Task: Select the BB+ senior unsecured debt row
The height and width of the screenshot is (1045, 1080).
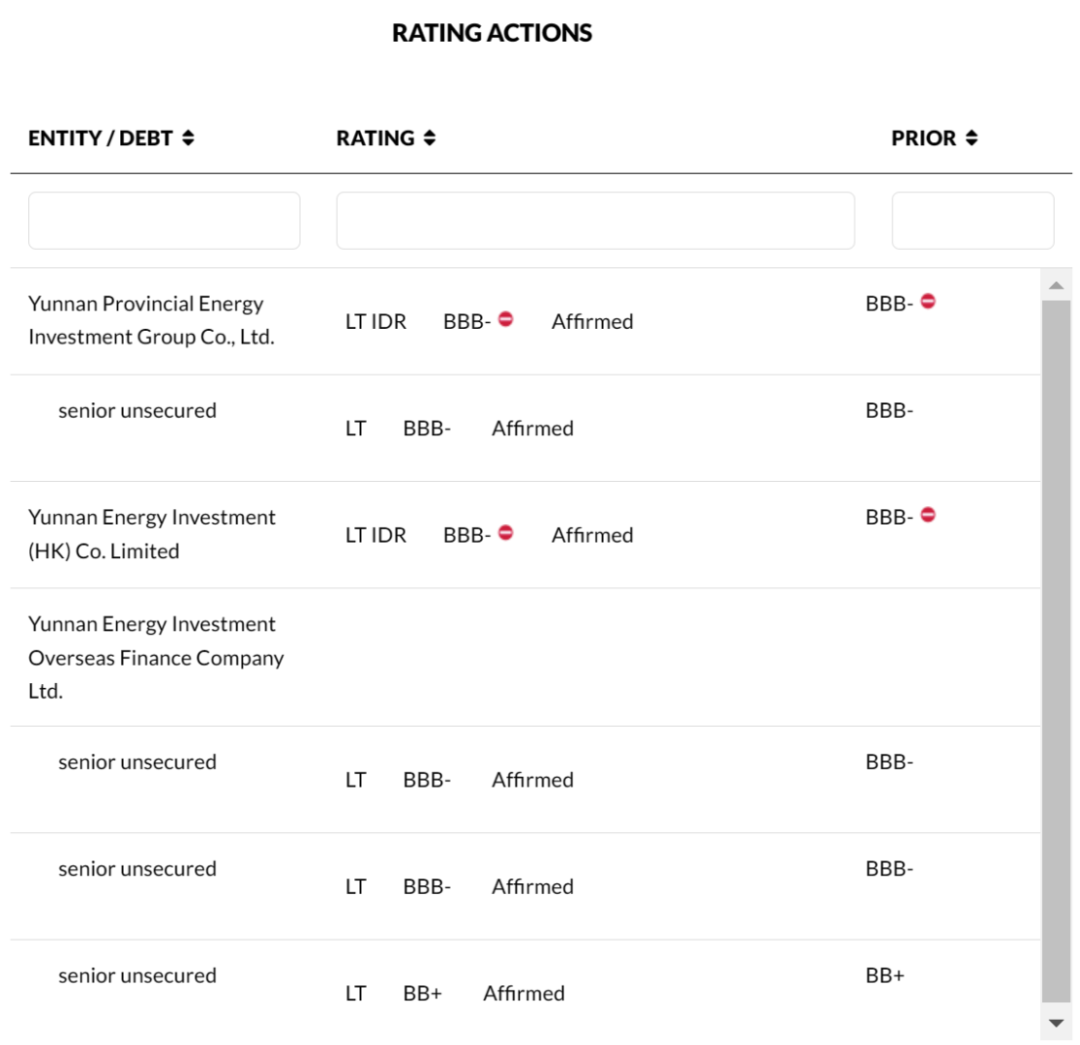Action: (x=137, y=976)
